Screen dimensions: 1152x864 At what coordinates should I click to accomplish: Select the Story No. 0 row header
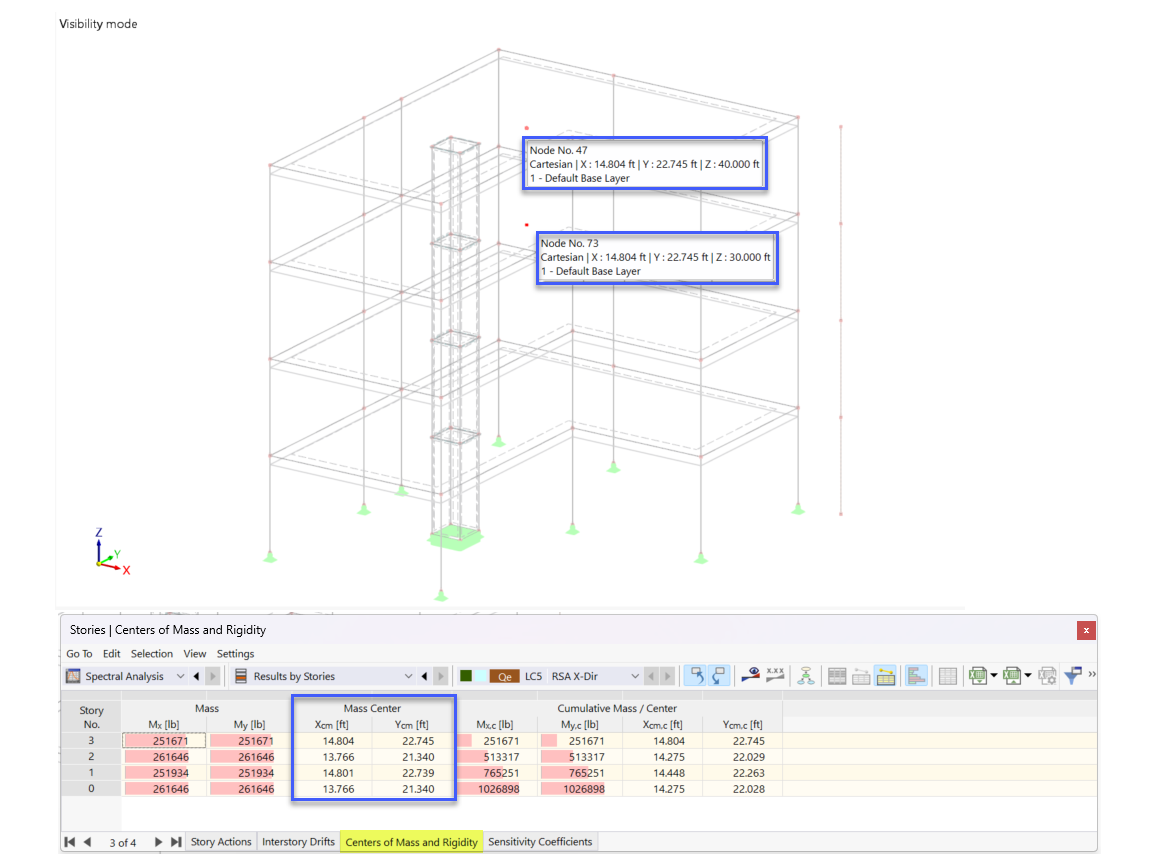point(91,789)
